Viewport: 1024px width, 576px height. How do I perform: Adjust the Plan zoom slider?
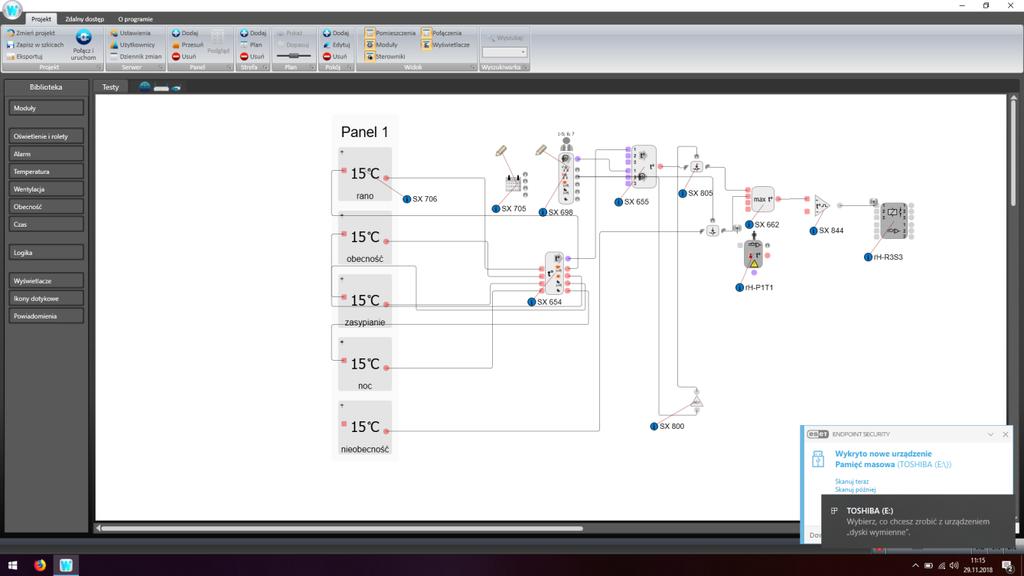[x=293, y=56]
